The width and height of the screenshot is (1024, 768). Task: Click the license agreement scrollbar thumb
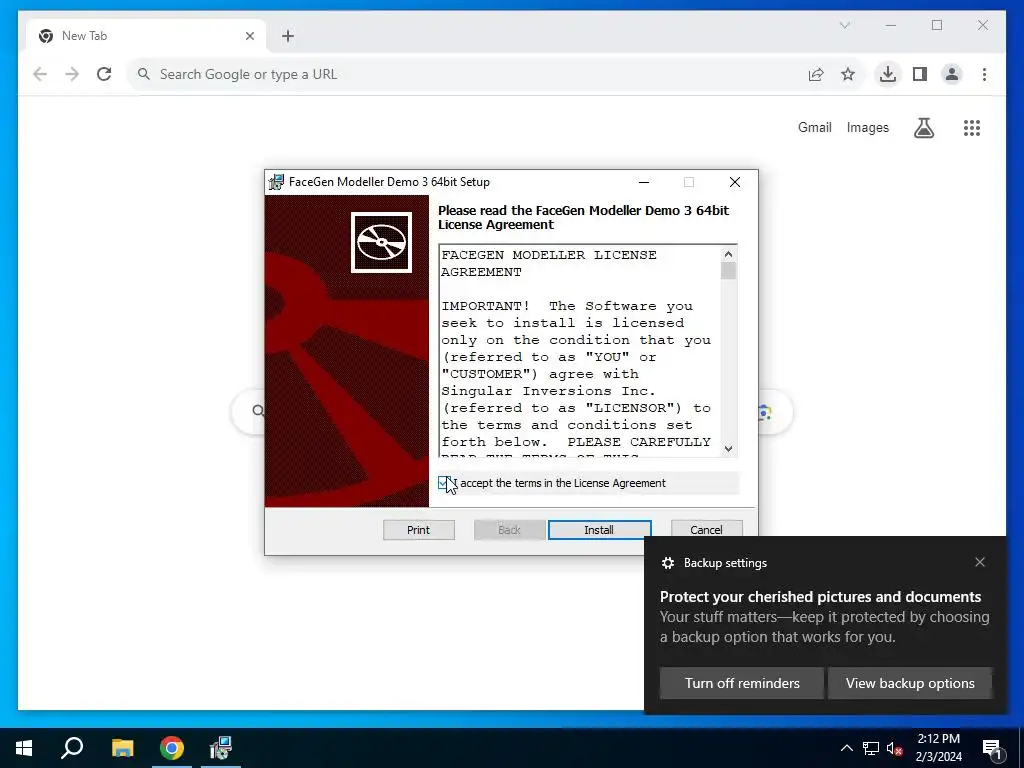click(x=728, y=270)
